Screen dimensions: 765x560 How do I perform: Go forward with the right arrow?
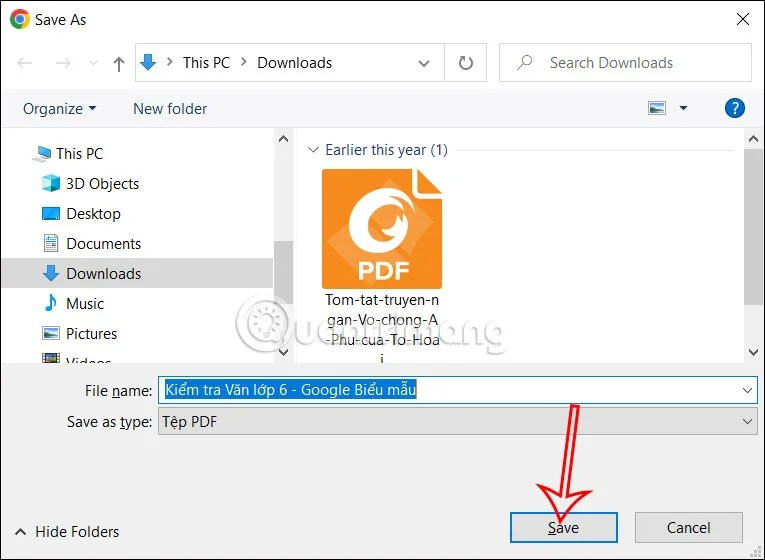tap(63, 63)
